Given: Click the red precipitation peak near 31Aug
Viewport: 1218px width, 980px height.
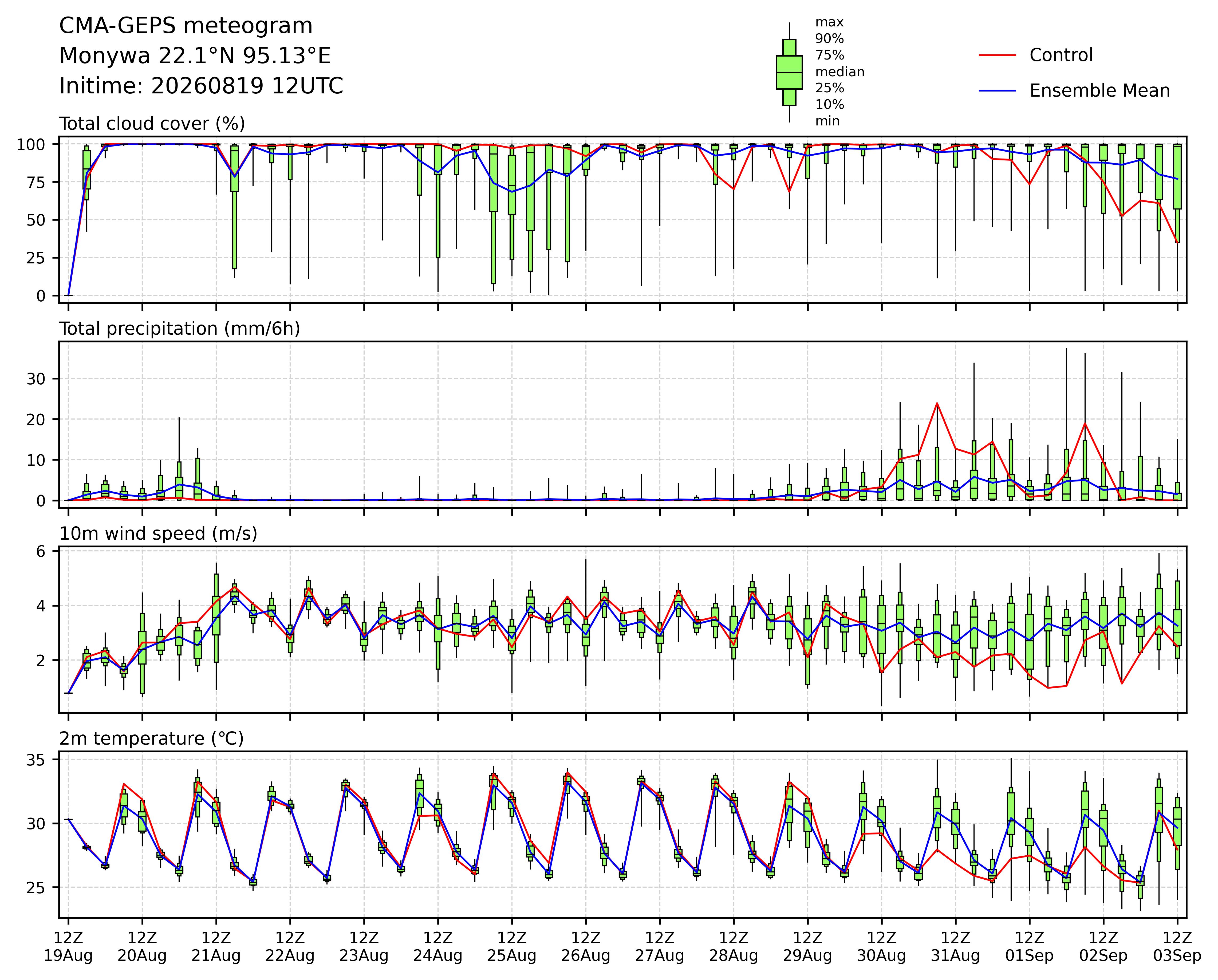Looking at the screenshot, I should (937, 403).
